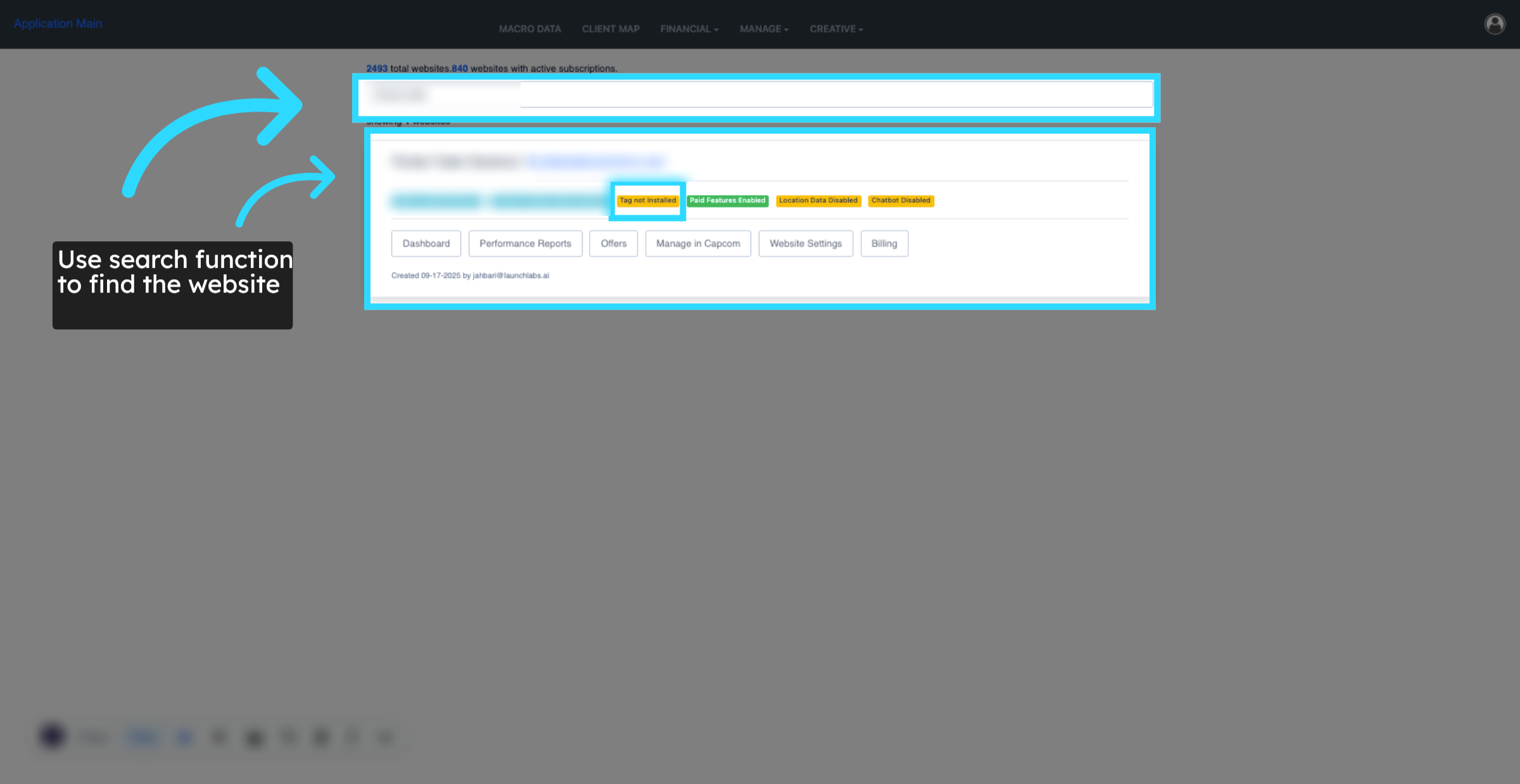The width and height of the screenshot is (1520, 784).
Task: Expand the Manage dropdown menu
Action: [x=764, y=29]
